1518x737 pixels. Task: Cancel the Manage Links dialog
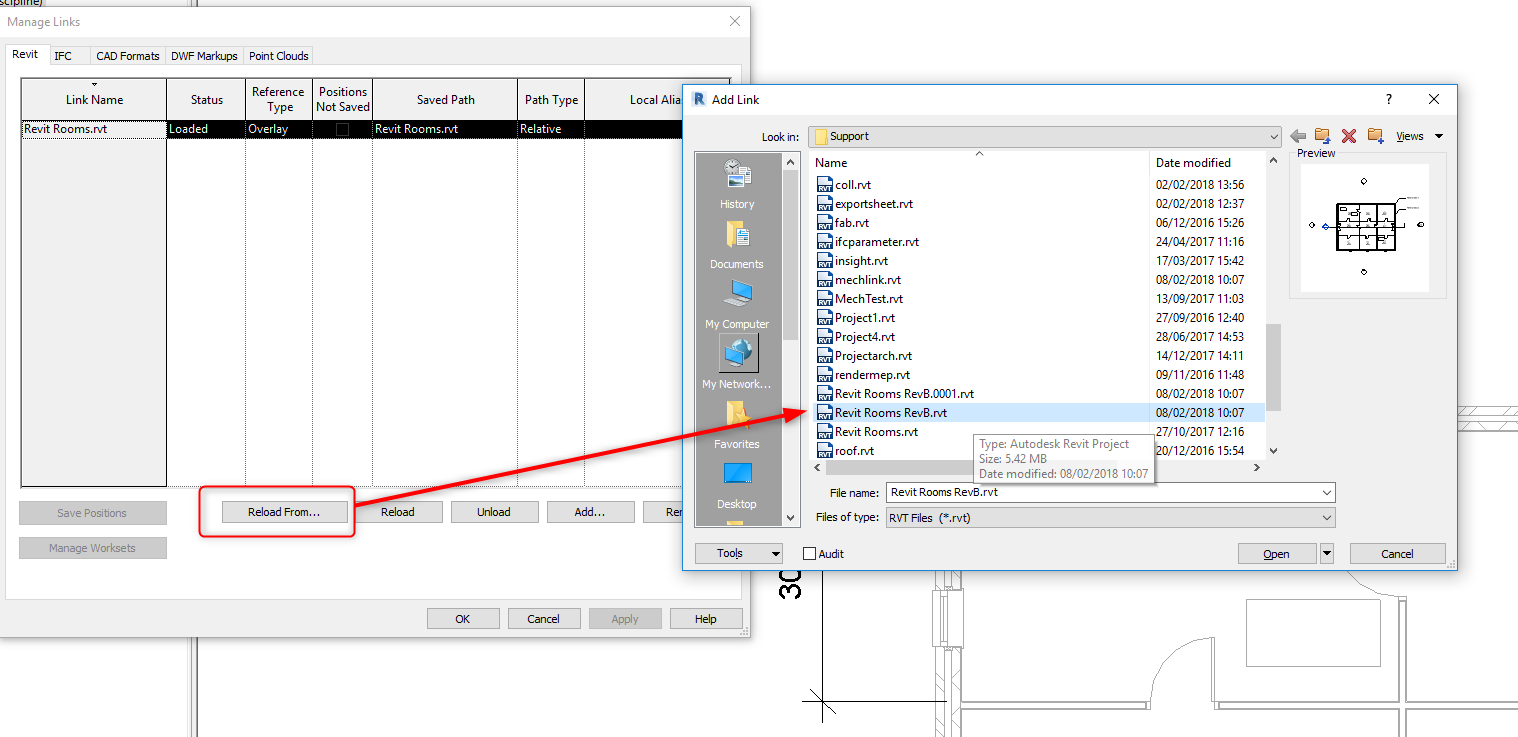click(x=543, y=619)
